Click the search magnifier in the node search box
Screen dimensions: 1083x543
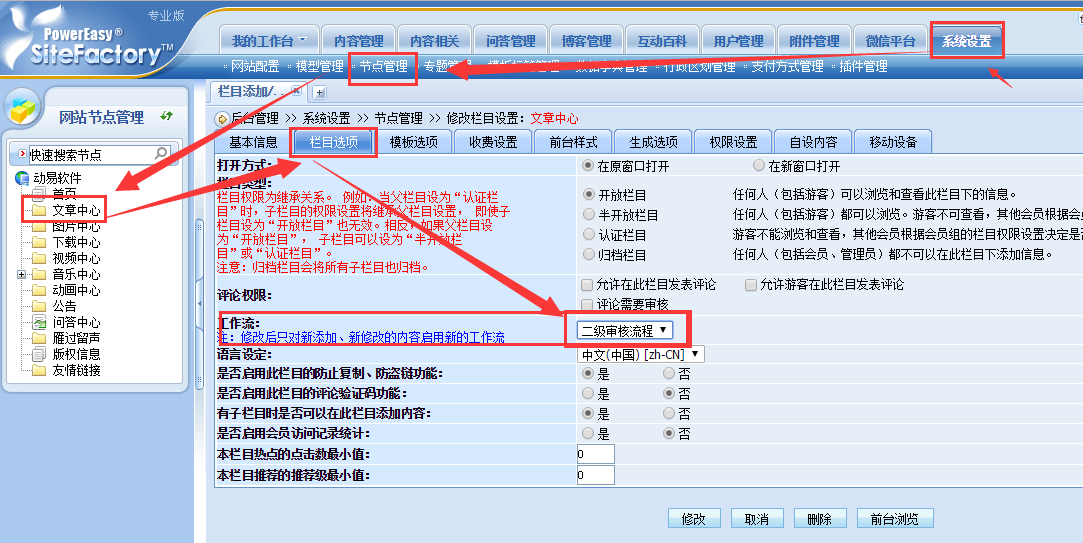162,153
